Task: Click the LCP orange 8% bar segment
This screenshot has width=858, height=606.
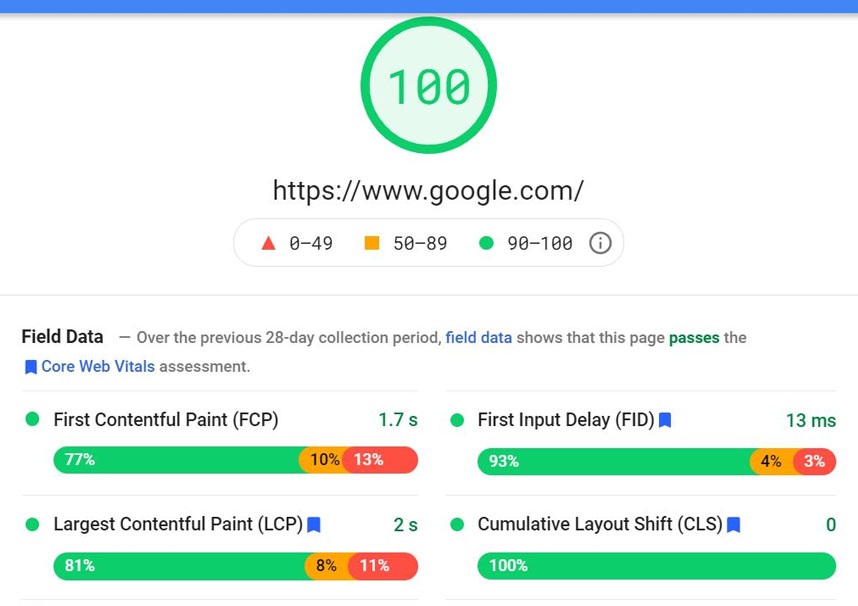Action: pos(327,566)
